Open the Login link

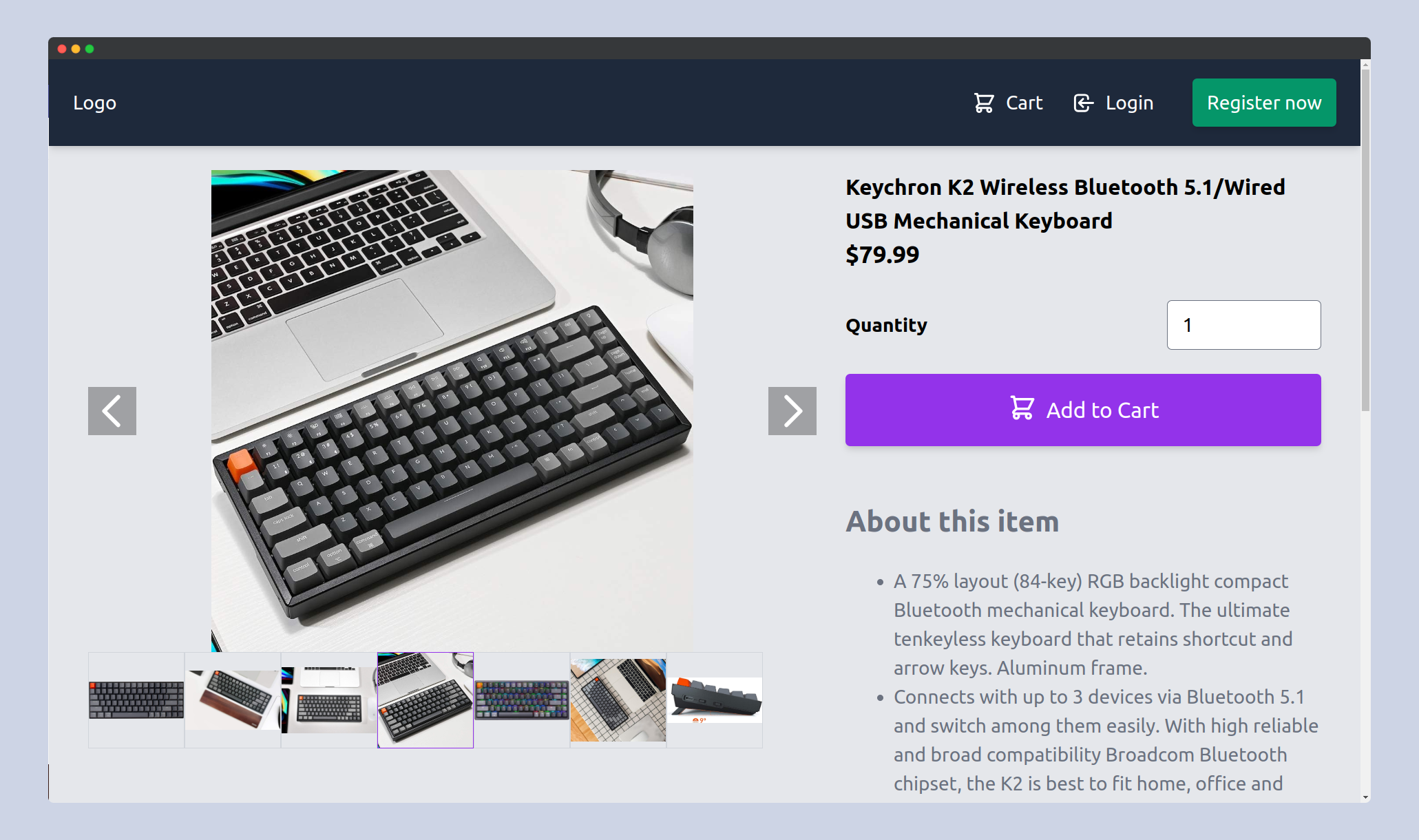click(1113, 103)
